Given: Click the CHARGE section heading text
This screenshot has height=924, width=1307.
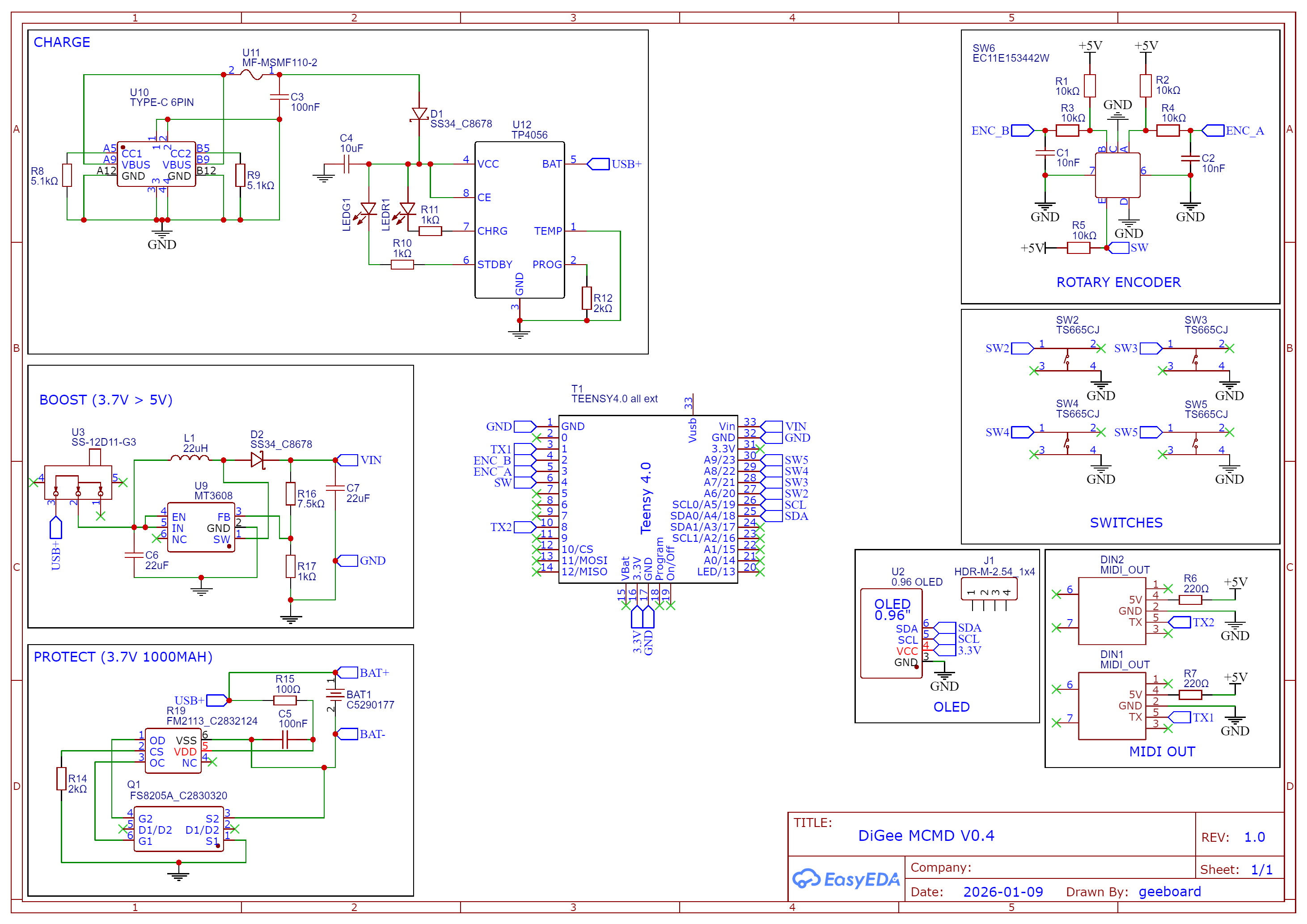Looking at the screenshot, I should pos(61,42).
